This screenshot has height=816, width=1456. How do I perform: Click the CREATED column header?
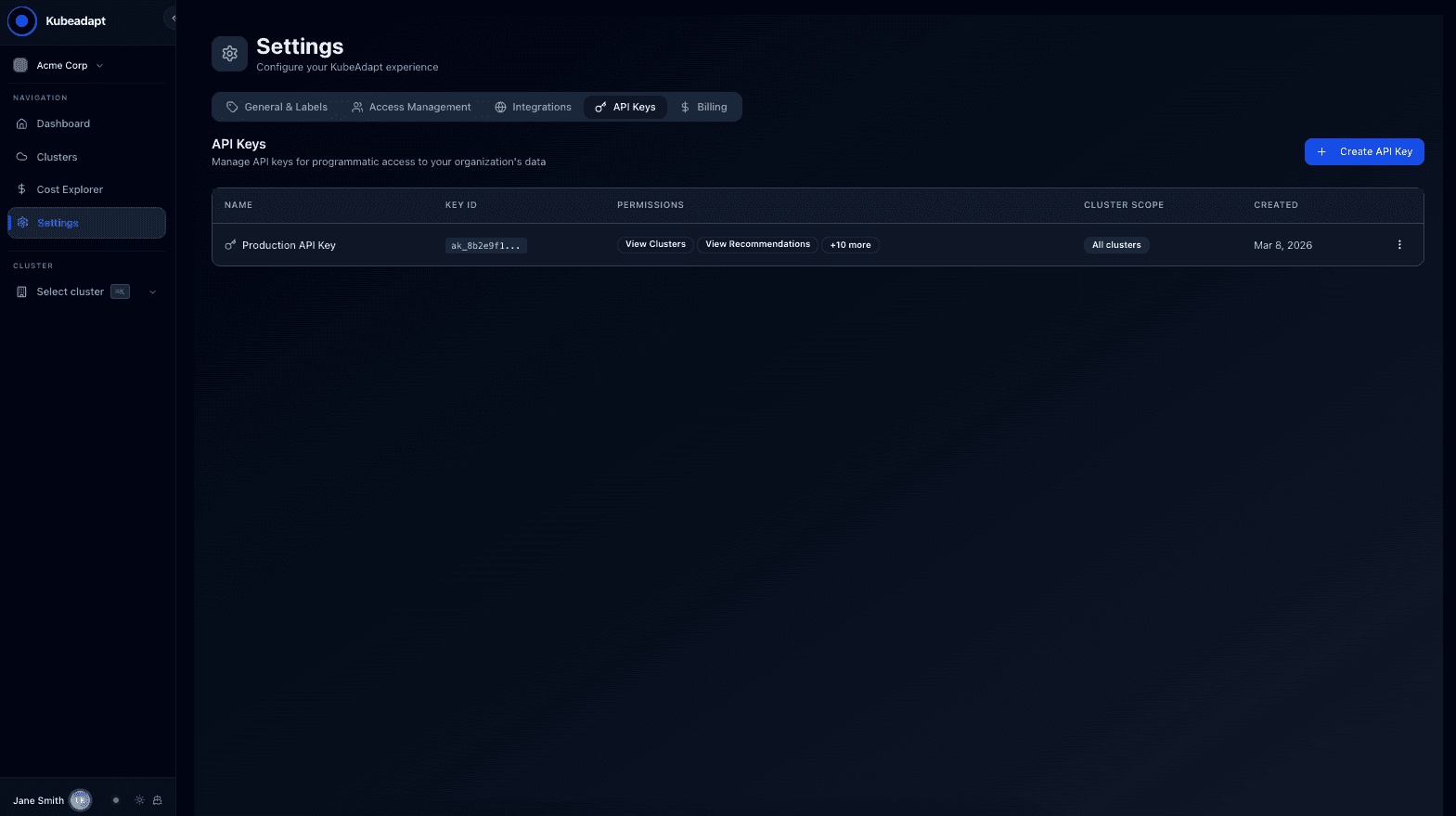1276,205
